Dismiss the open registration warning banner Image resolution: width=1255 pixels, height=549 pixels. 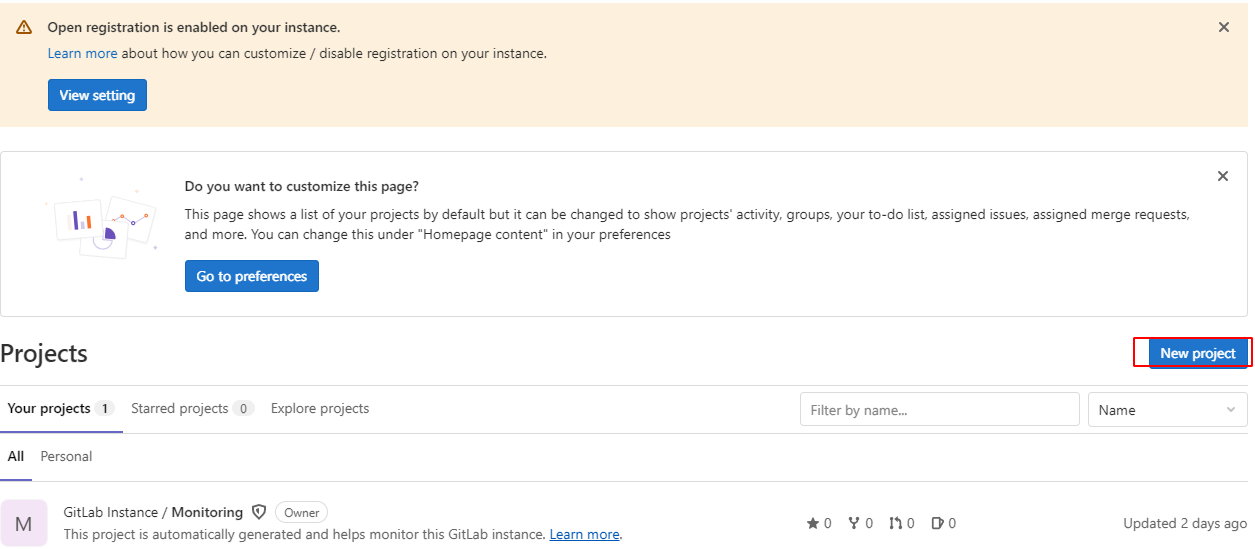click(1224, 28)
